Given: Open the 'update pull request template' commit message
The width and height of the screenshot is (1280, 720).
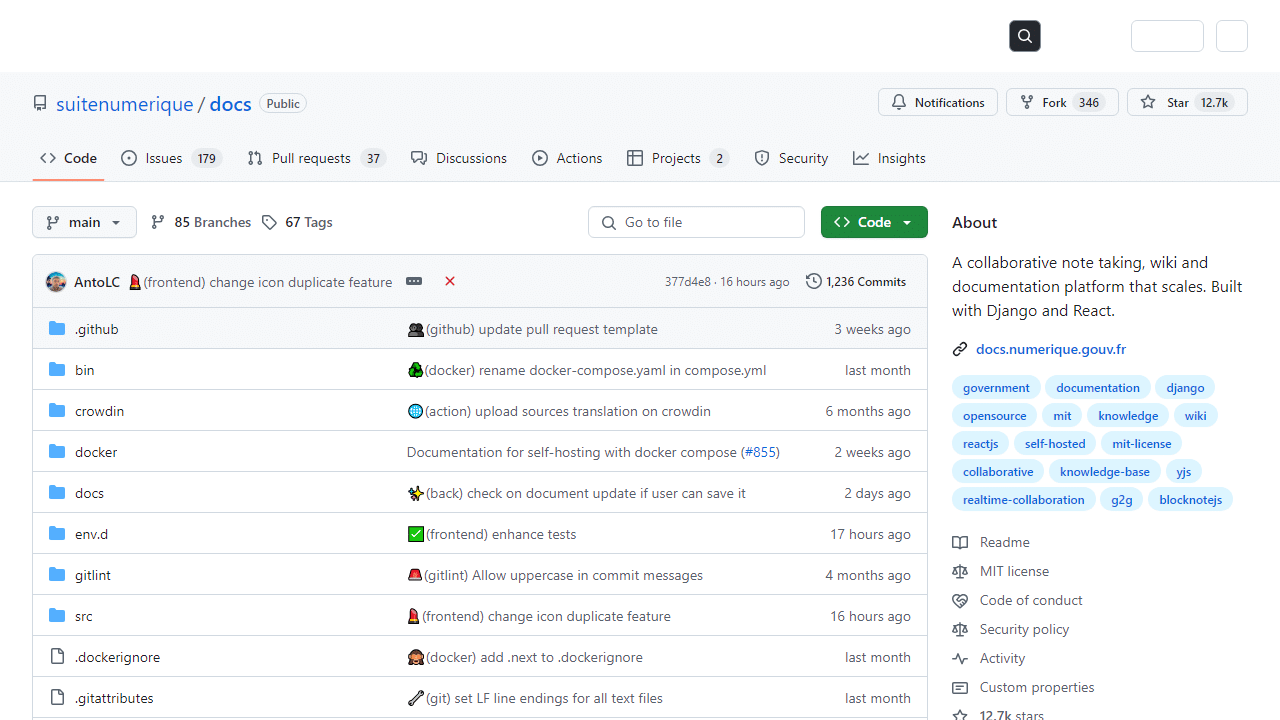Looking at the screenshot, I should pyautogui.click(x=542, y=329).
